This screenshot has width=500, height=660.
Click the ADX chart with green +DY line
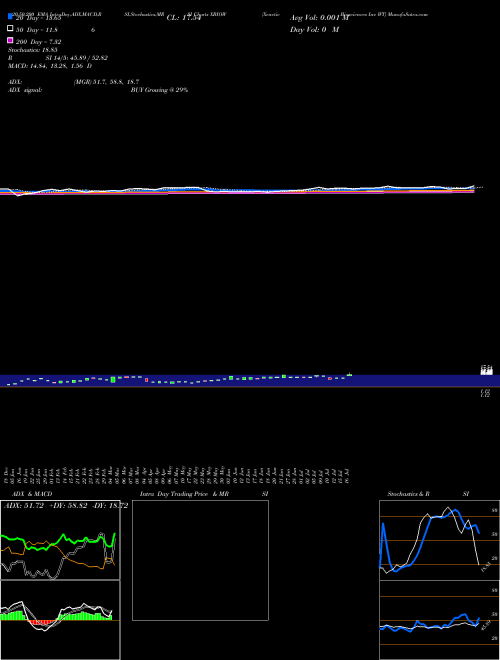[x=60, y=540]
